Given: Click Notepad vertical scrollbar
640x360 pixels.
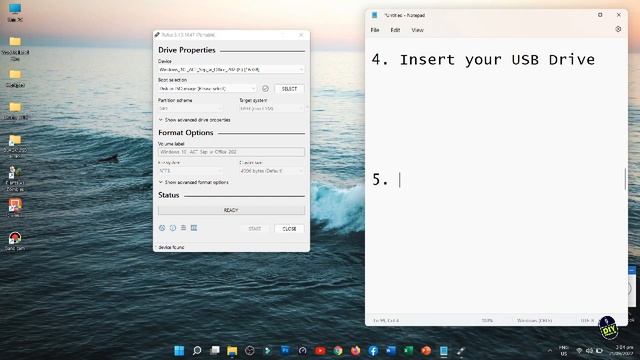Looking at the screenshot, I should point(625,178).
